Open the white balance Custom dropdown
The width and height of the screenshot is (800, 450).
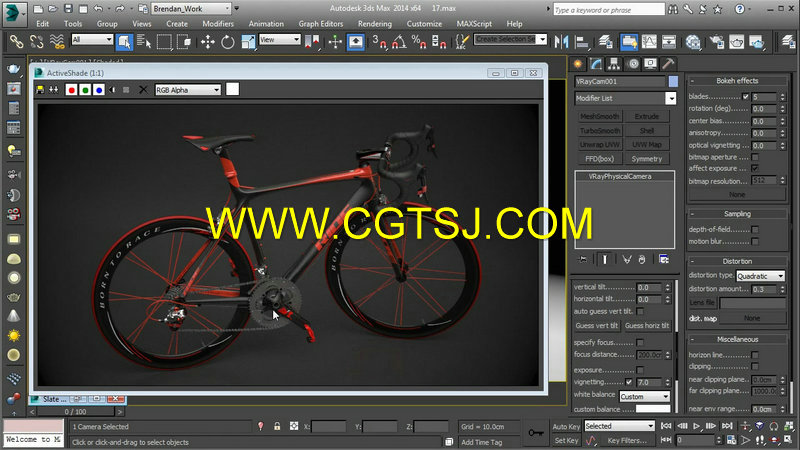pyautogui.click(x=644, y=396)
